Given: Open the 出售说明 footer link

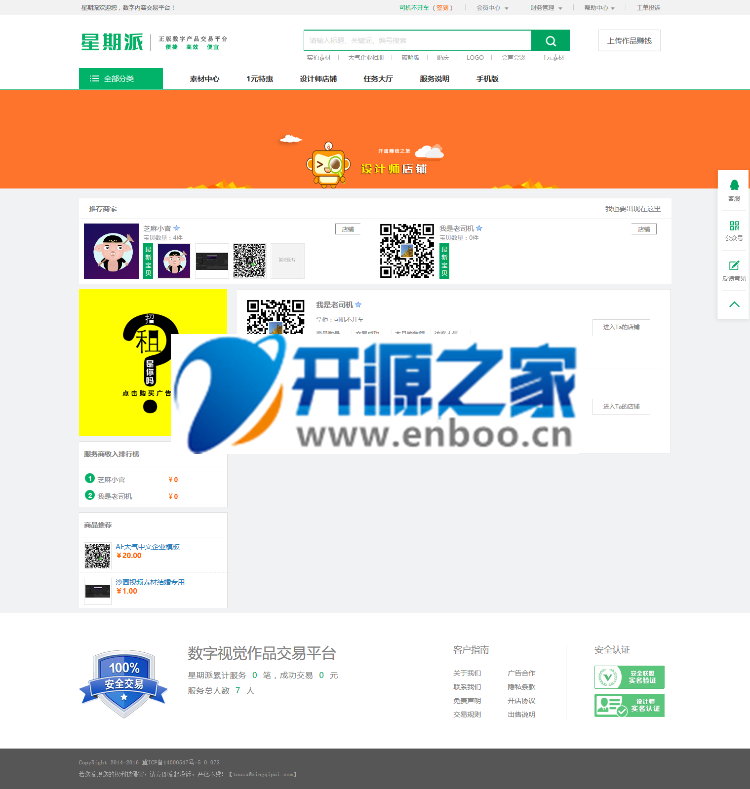Looking at the screenshot, I should coord(521,715).
